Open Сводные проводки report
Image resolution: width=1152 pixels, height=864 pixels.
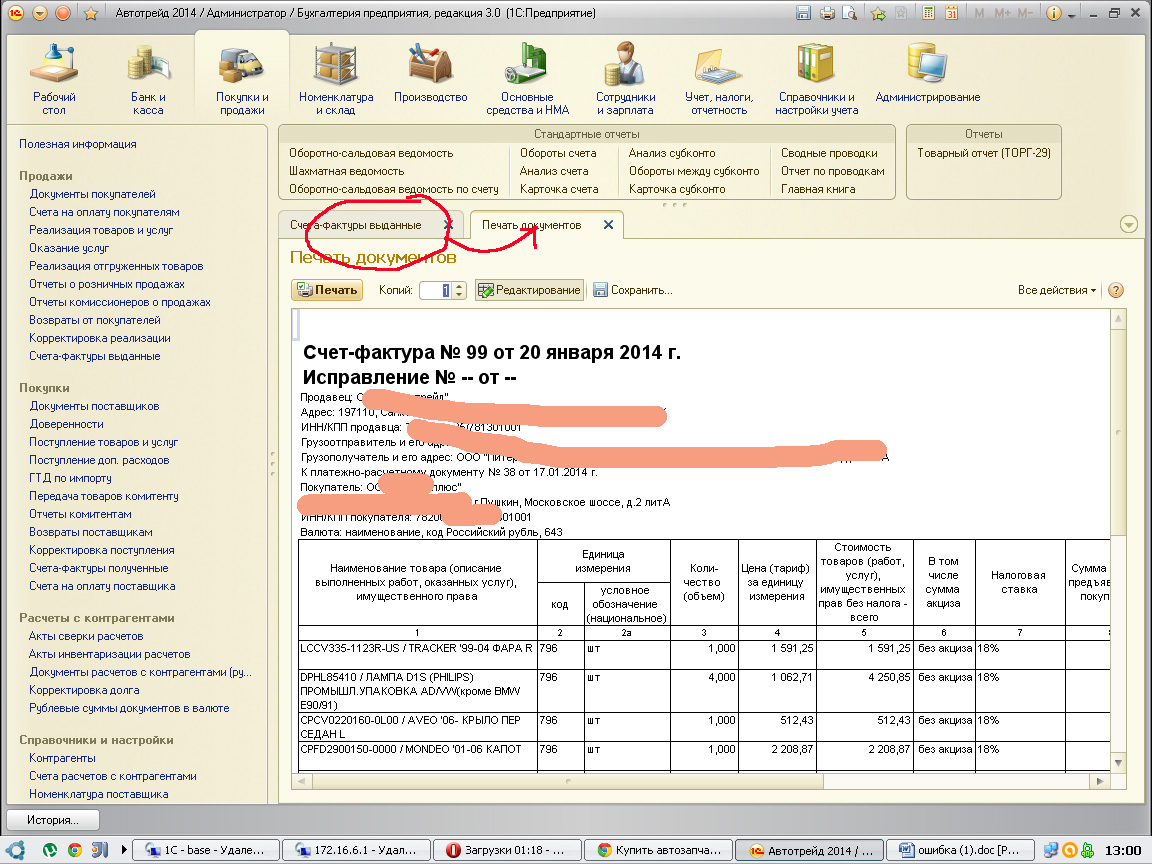[x=829, y=153]
